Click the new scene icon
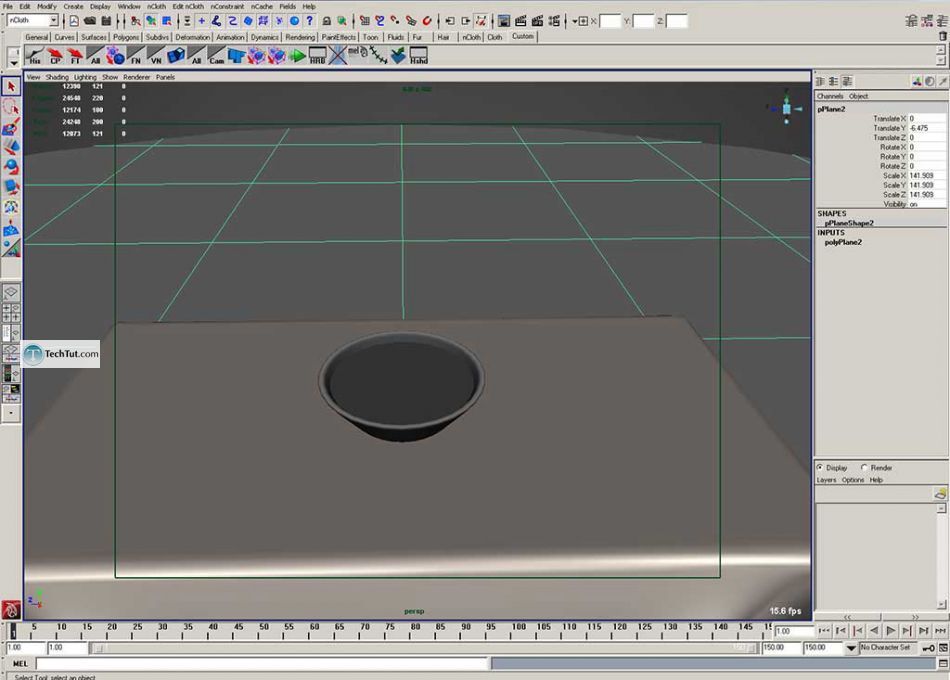 73,21
